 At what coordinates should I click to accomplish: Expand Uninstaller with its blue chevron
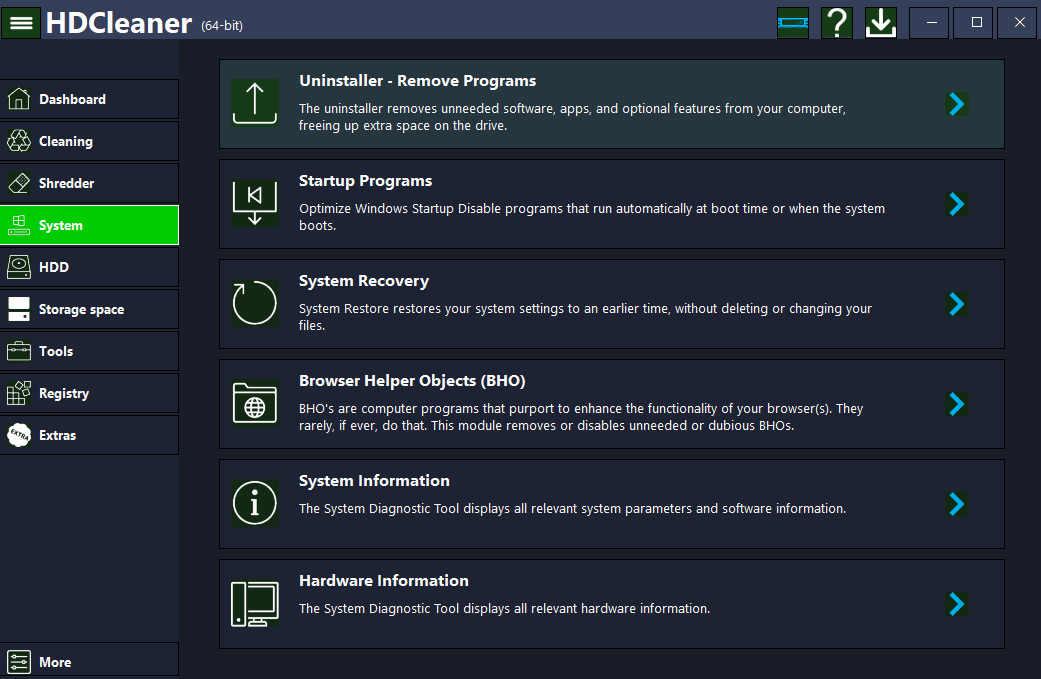957,104
